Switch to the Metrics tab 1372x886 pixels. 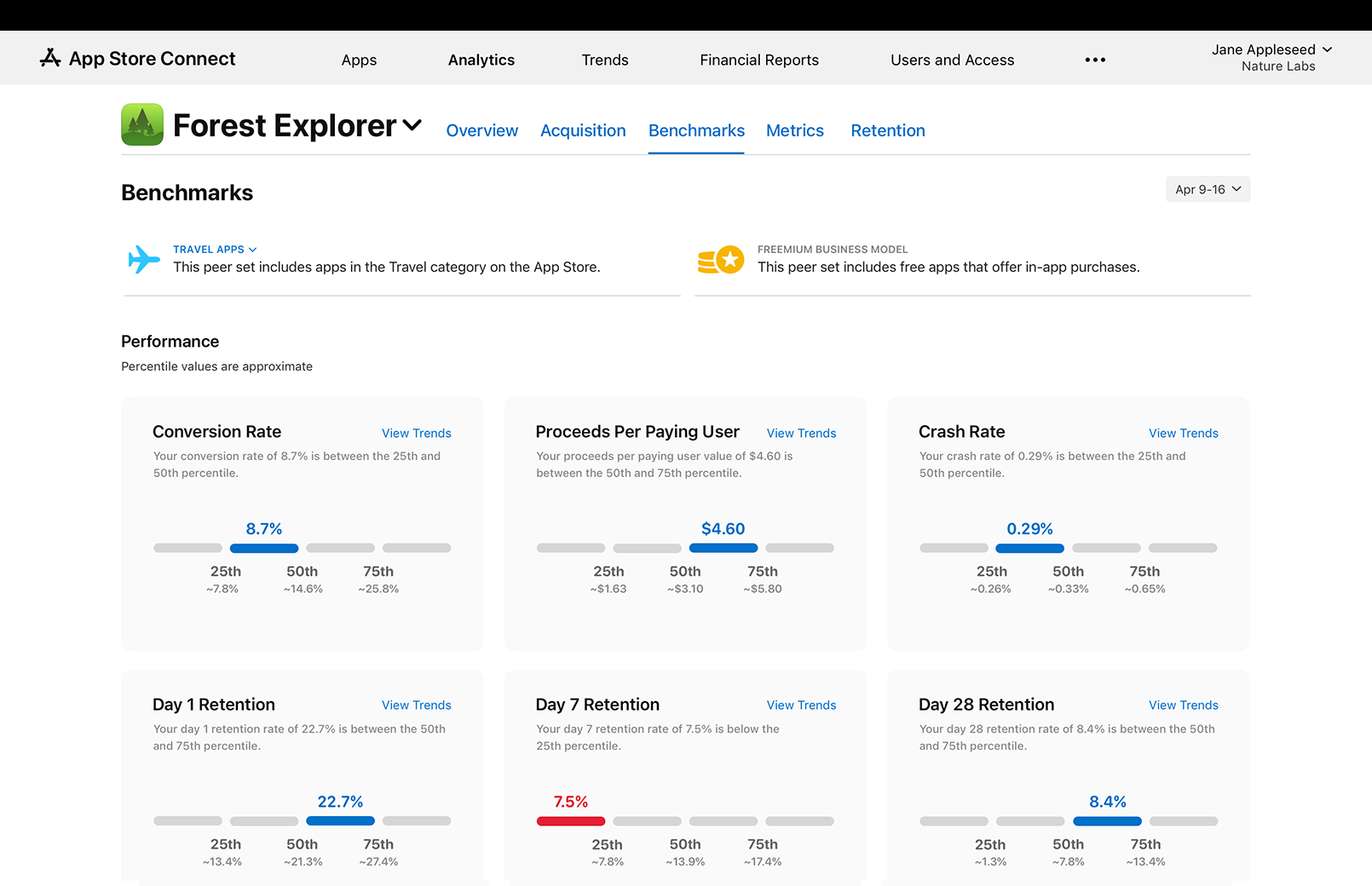coord(794,130)
